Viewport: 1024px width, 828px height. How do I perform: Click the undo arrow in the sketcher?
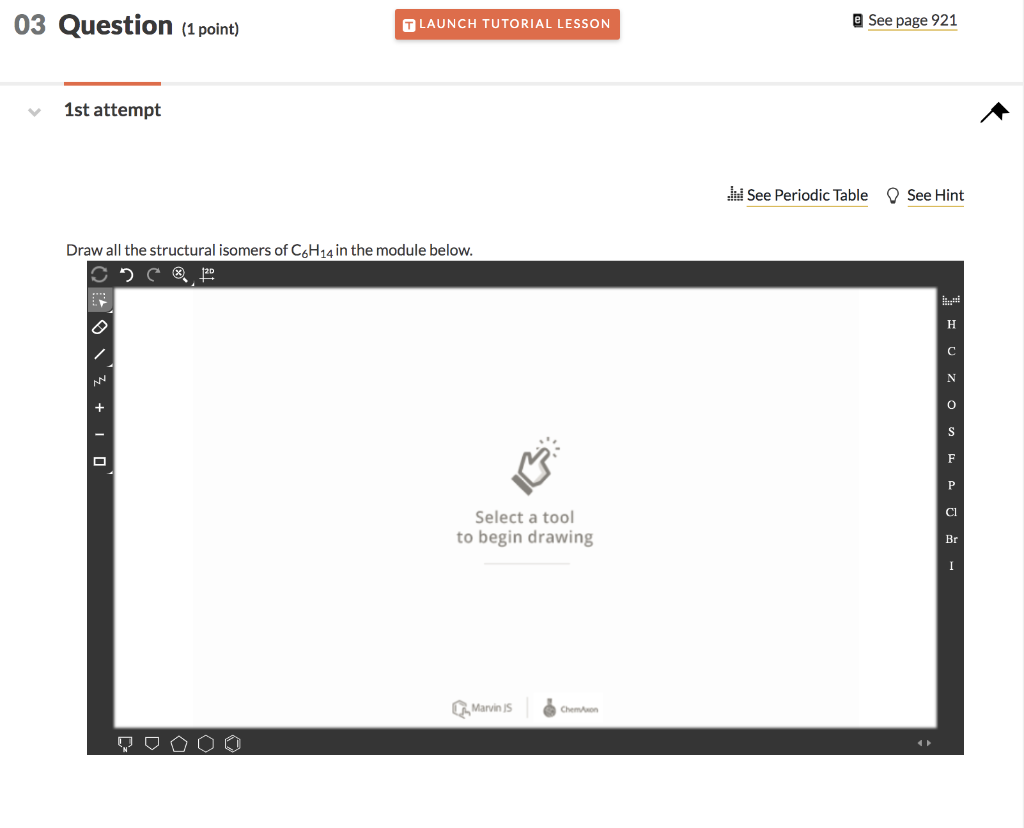pyautogui.click(x=126, y=273)
